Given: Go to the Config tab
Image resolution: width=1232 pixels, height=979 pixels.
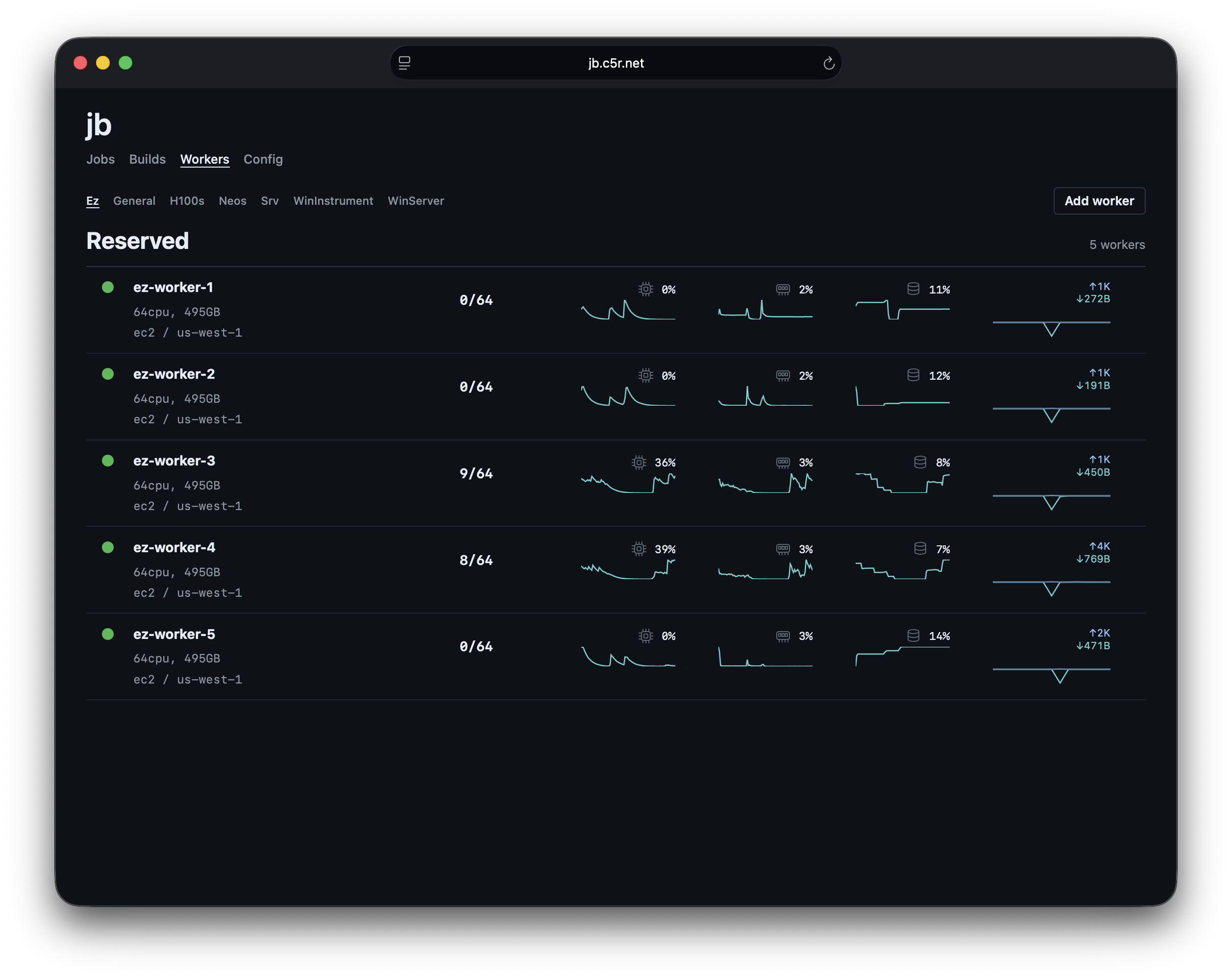Looking at the screenshot, I should tap(263, 159).
